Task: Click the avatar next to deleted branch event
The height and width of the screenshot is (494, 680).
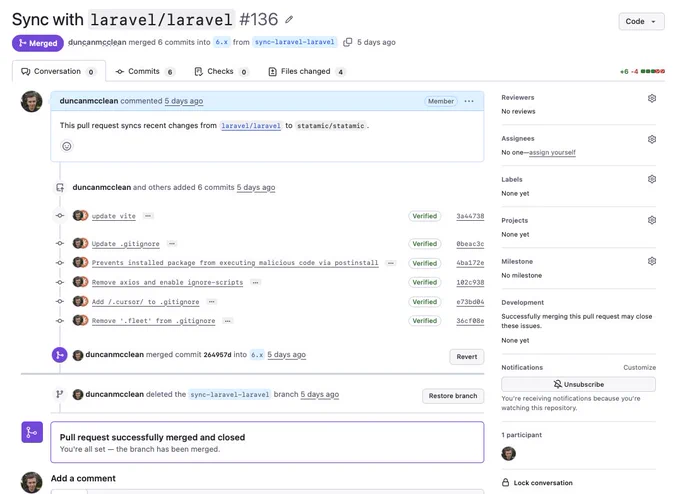Action: (78, 395)
